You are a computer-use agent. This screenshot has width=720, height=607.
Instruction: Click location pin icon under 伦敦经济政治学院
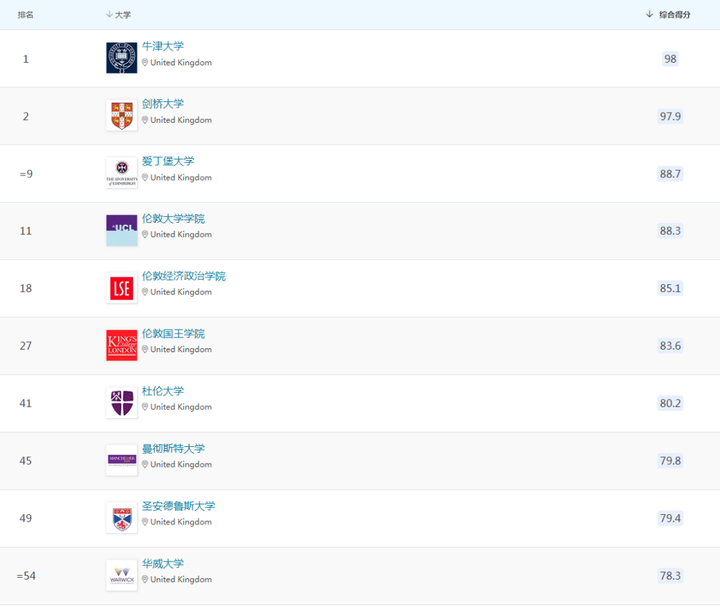(145, 292)
